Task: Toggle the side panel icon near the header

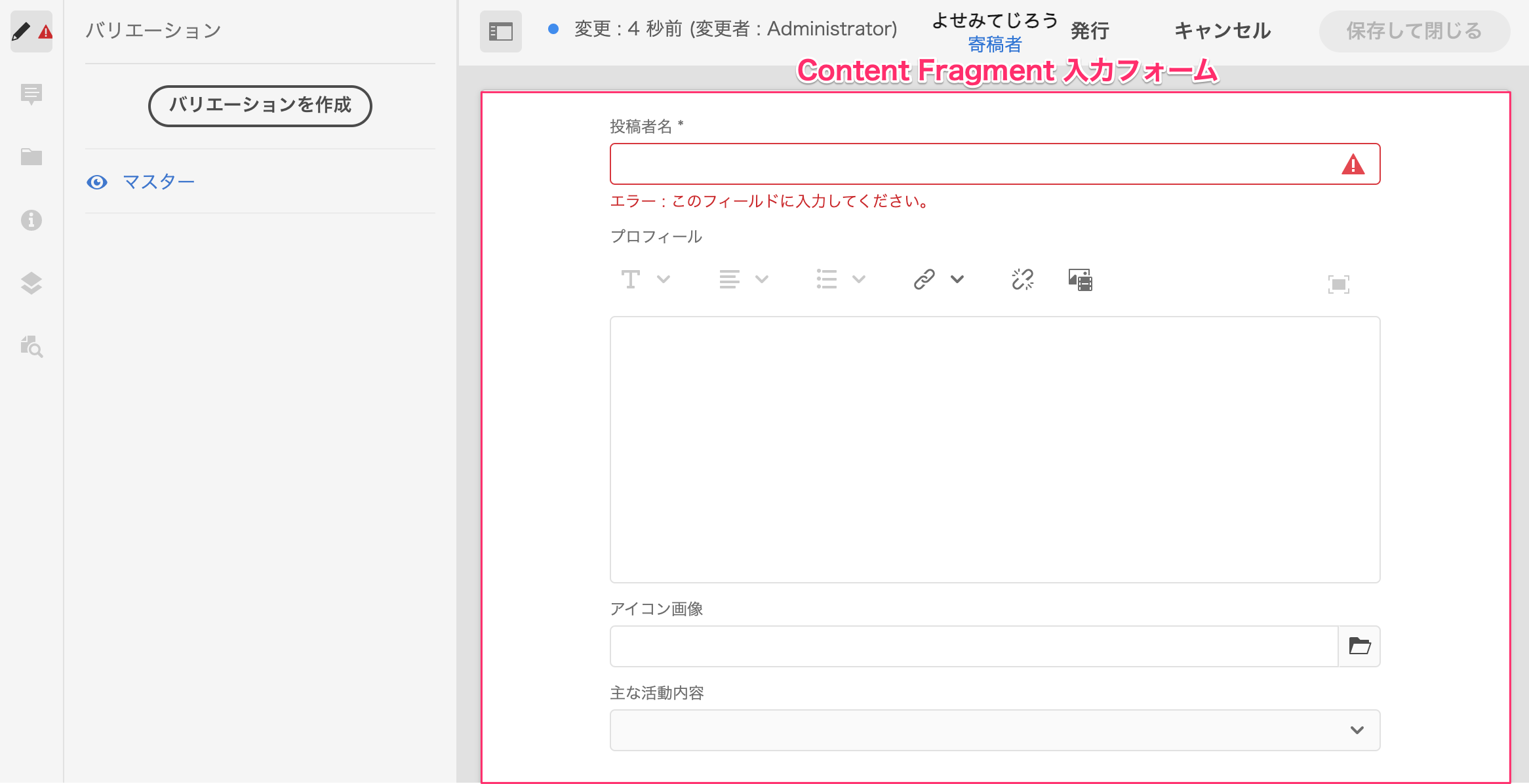Action: coord(500,31)
